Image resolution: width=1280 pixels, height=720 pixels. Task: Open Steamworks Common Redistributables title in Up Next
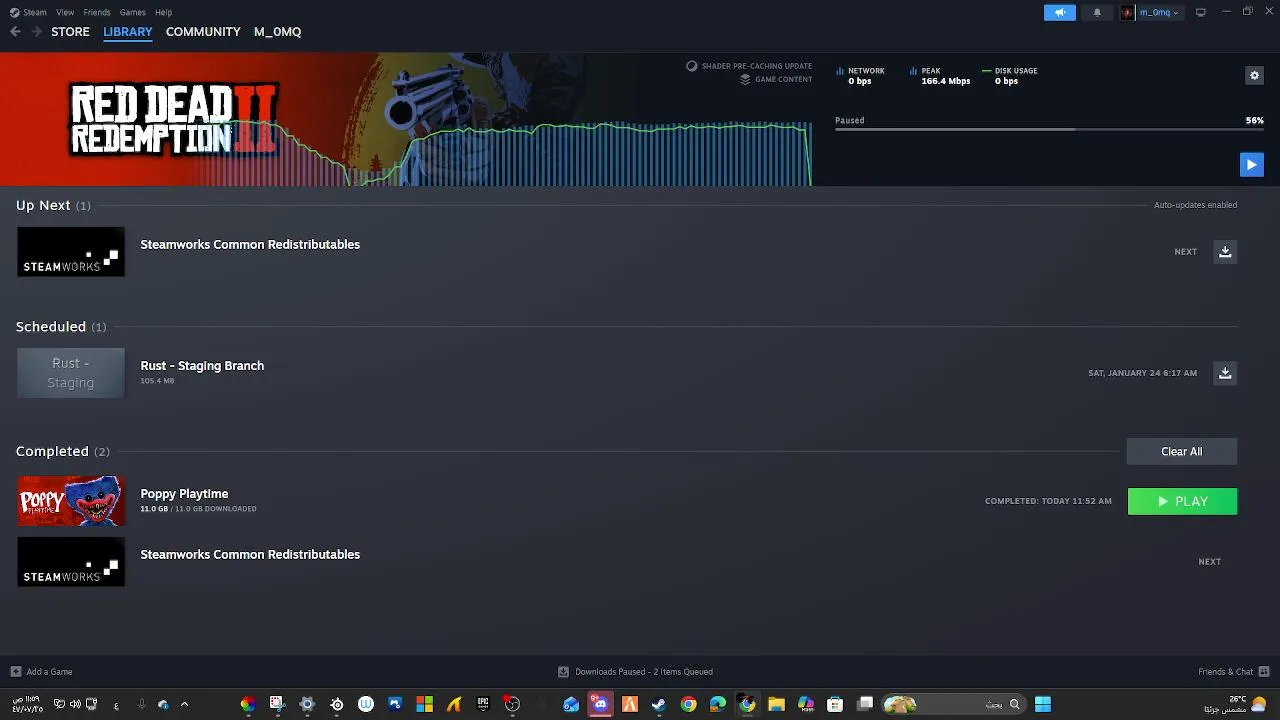(250, 244)
